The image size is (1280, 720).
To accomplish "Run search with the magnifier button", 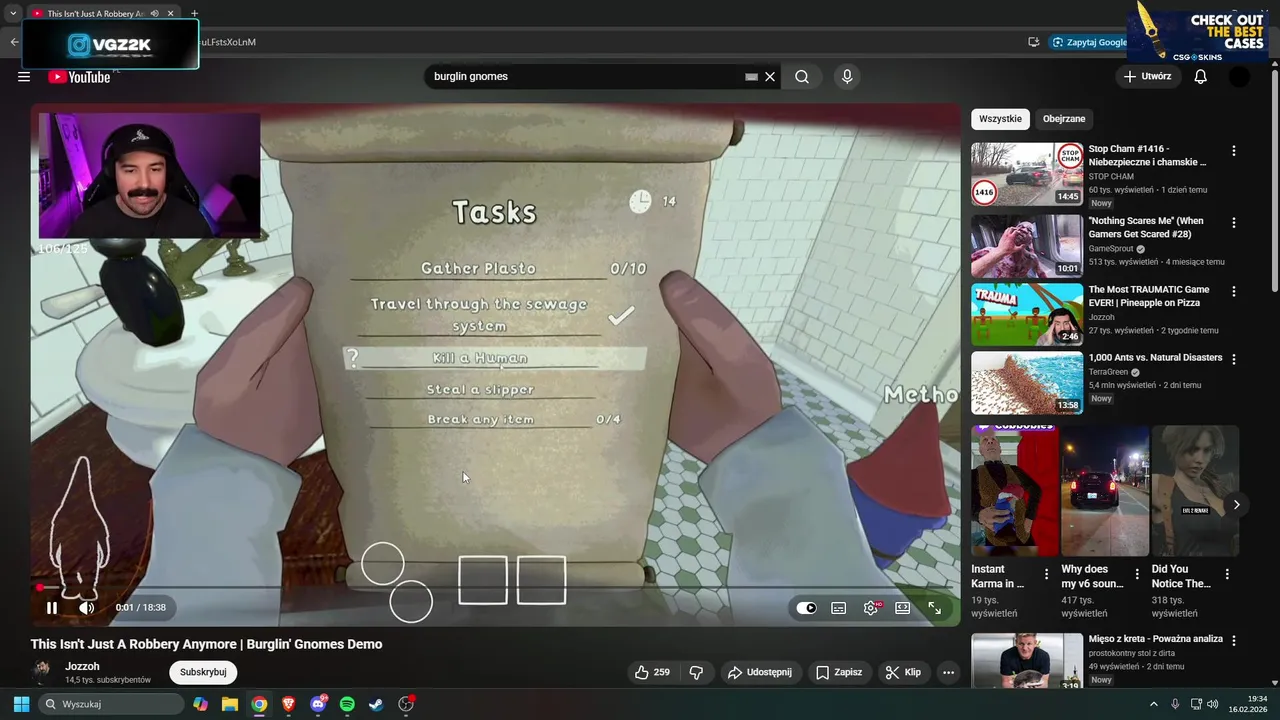I will (802, 77).
